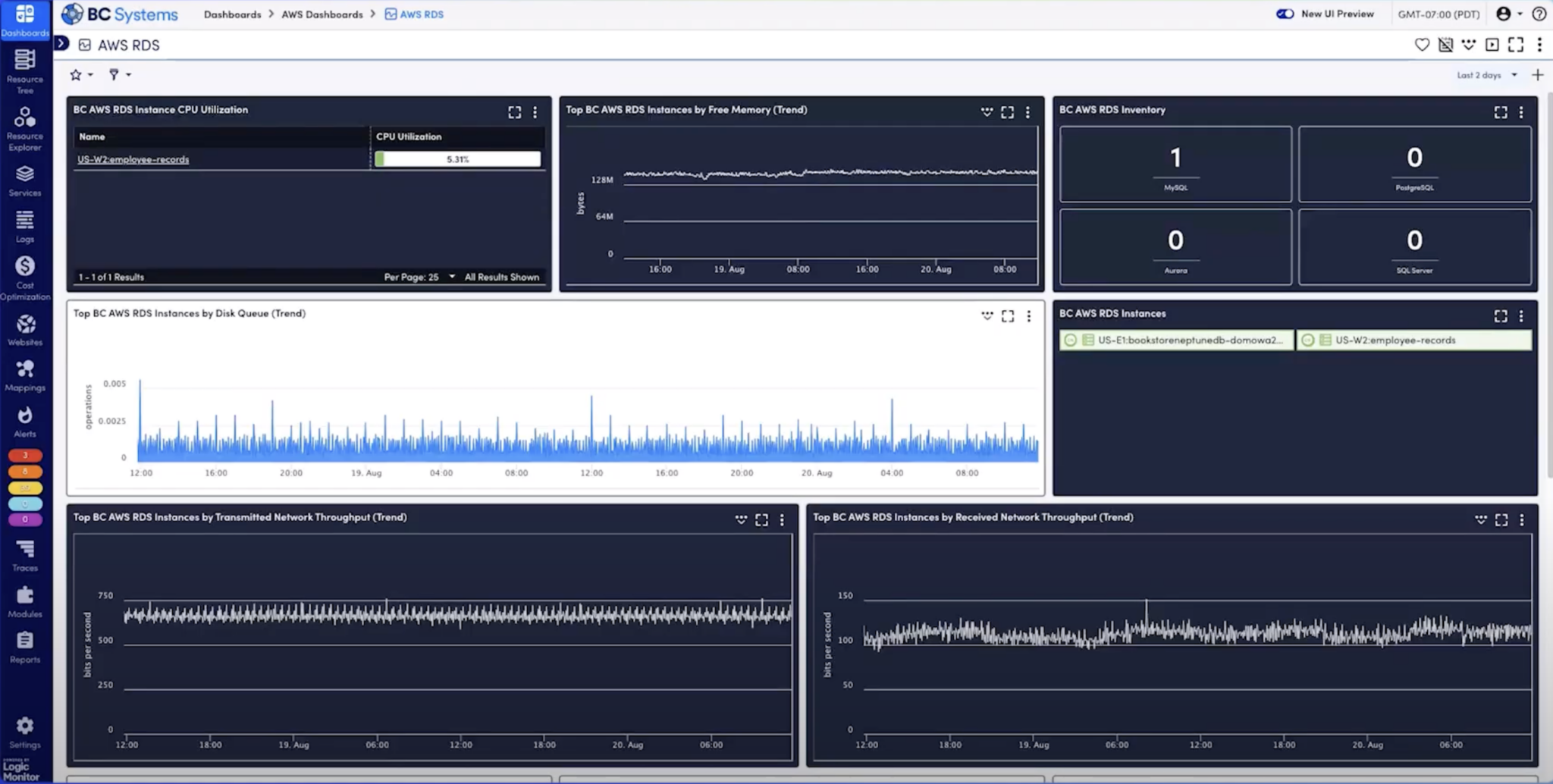Open options menu for RDS Inventory widget

(x=1520, y=112)
